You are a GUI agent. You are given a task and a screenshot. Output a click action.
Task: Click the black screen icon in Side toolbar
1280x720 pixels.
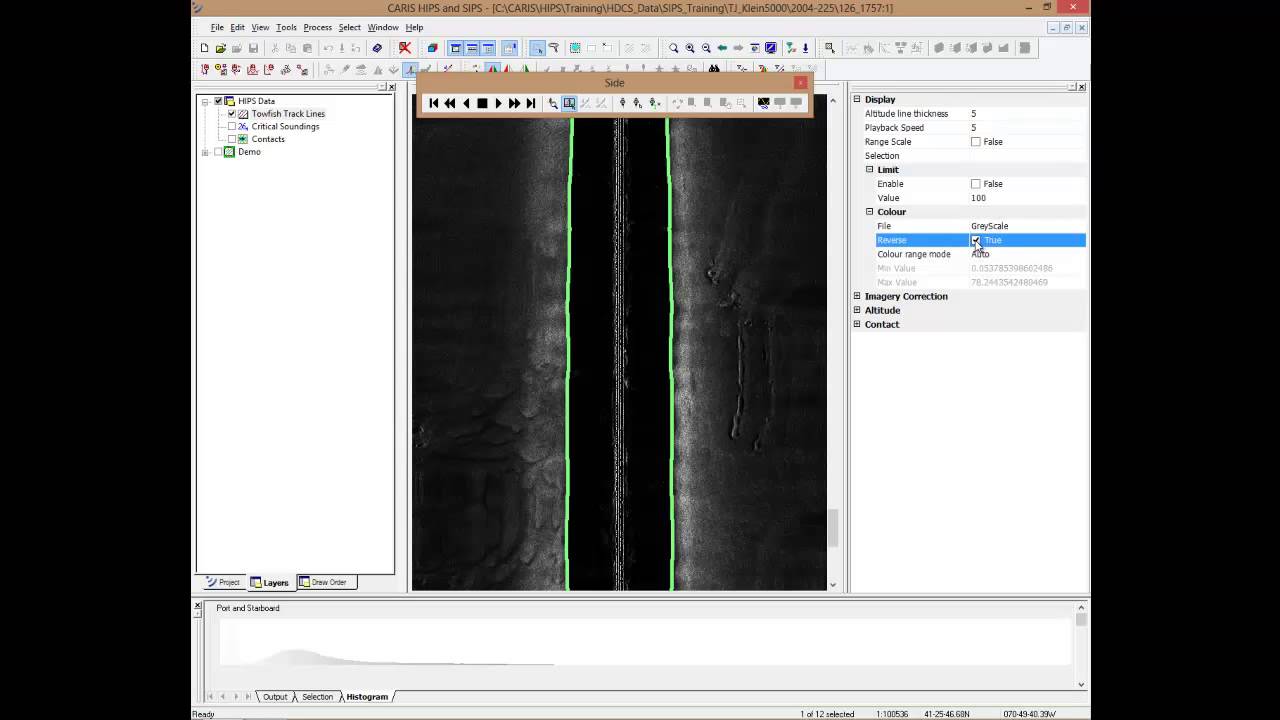click(x=763, y=103)
